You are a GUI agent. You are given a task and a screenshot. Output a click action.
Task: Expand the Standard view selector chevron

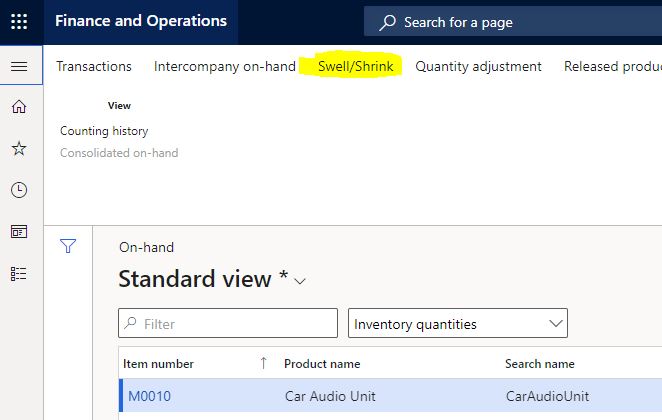(300, 281)
